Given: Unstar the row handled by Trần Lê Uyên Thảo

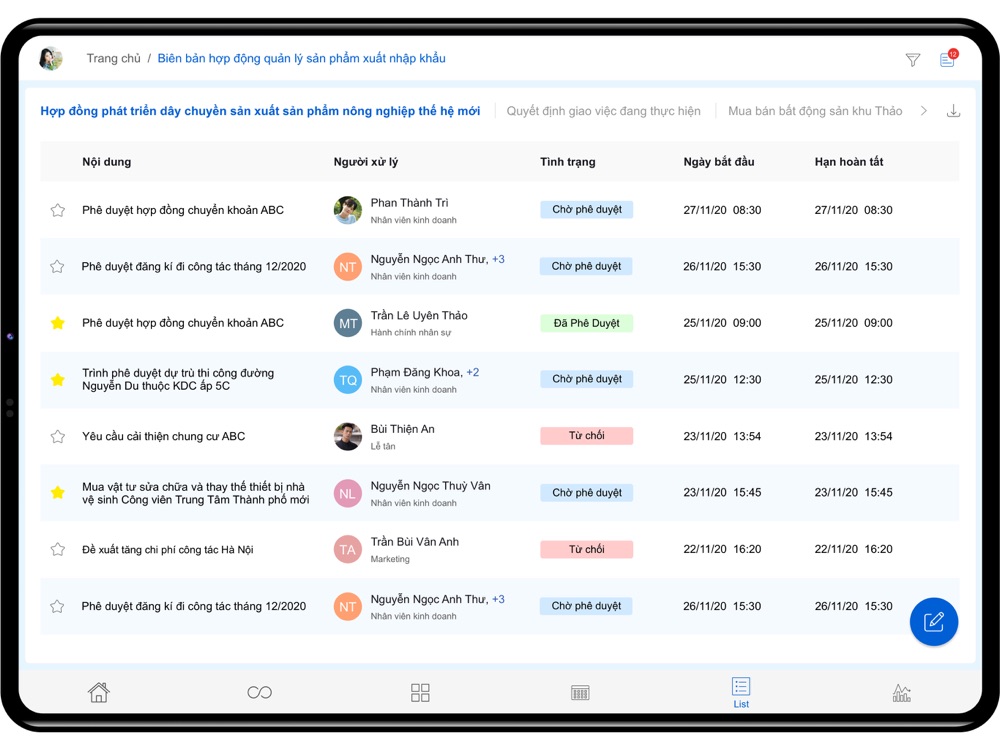Looking at the screenshot, I should pyautogui.click(x=57, y=323).
